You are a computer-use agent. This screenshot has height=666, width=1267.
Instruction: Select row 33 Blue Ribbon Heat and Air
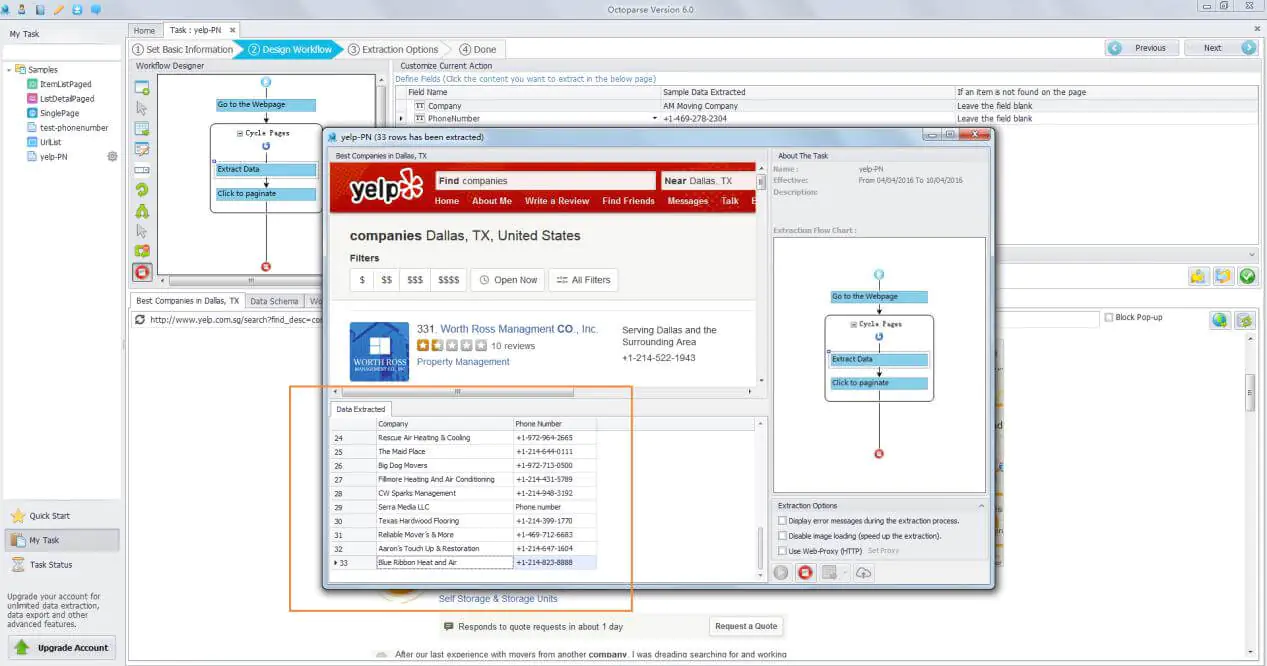pos(464,563)
